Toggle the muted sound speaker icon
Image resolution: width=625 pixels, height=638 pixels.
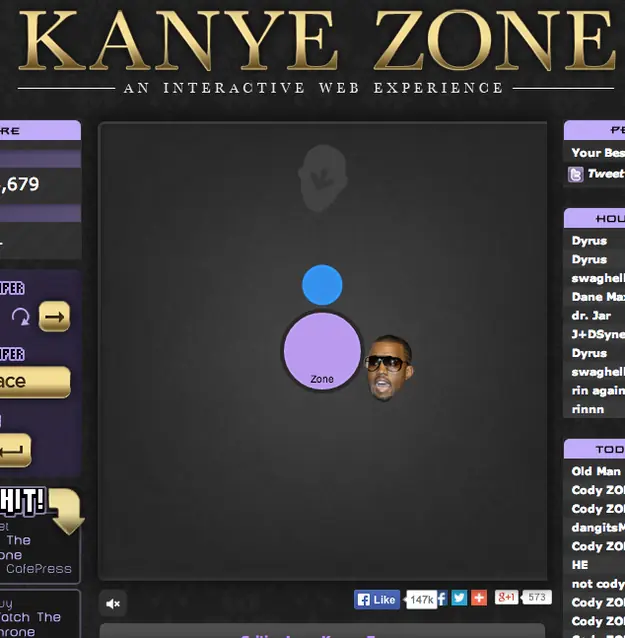113,603
